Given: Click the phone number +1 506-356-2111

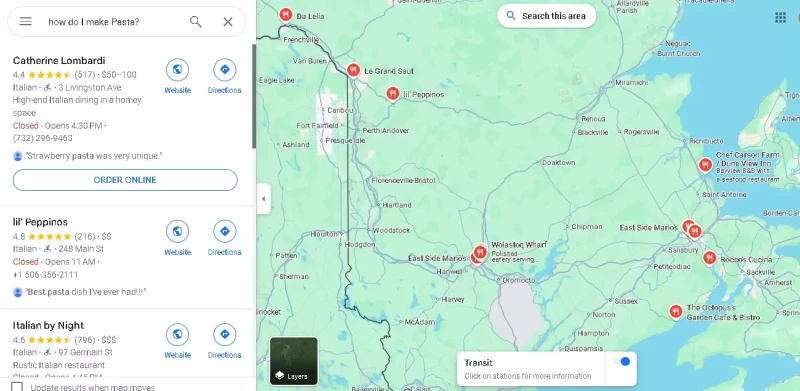Looking at the screenshot, I should pos(45,275).
